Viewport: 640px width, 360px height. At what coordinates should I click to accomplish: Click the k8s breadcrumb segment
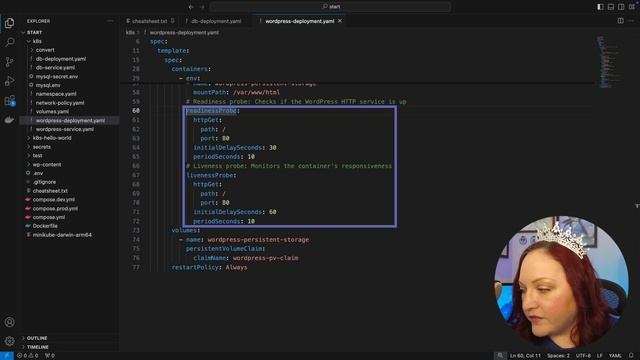click(130, 33)
